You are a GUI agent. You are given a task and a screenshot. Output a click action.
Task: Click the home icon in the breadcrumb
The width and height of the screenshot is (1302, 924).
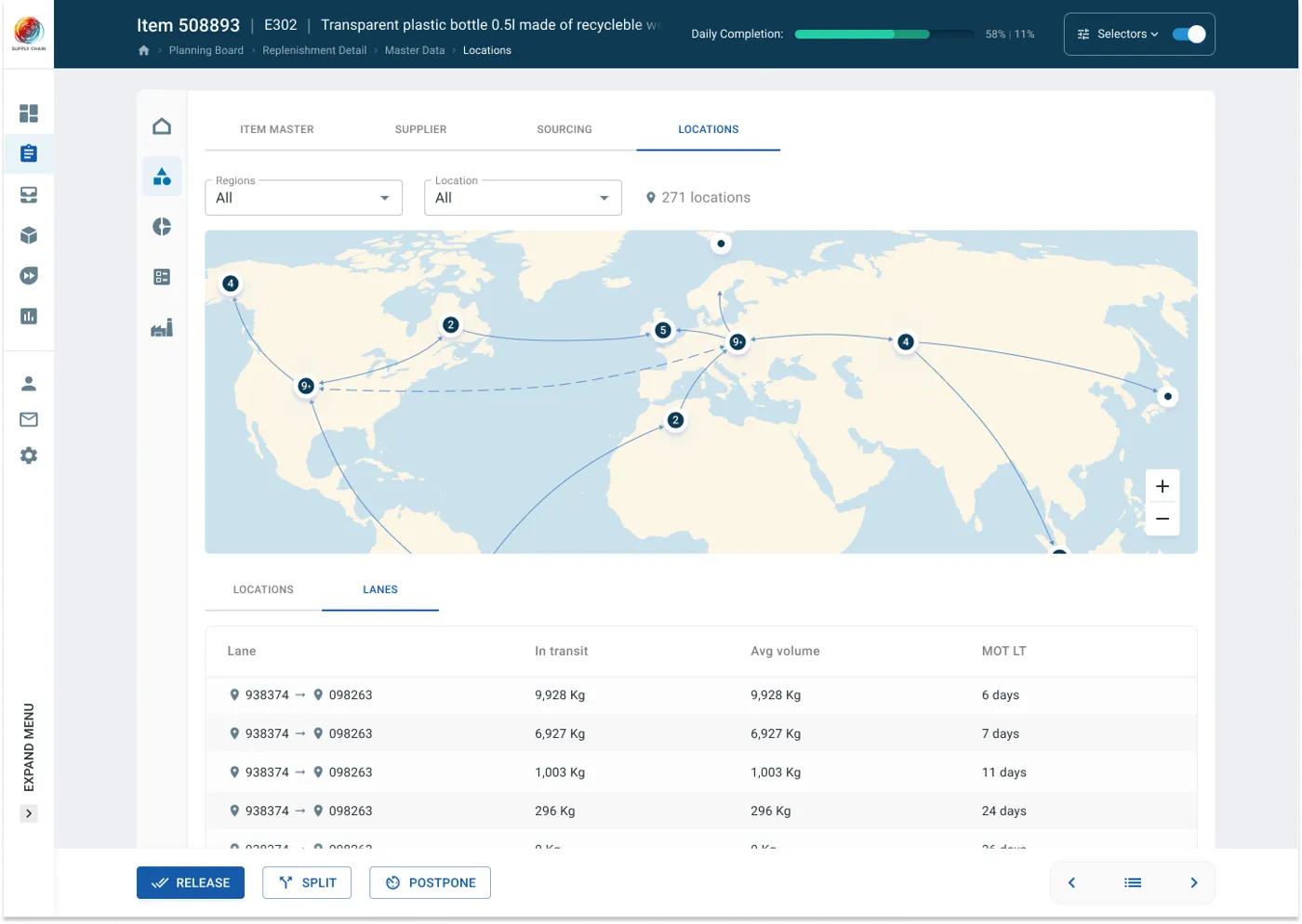pos(143,50)
